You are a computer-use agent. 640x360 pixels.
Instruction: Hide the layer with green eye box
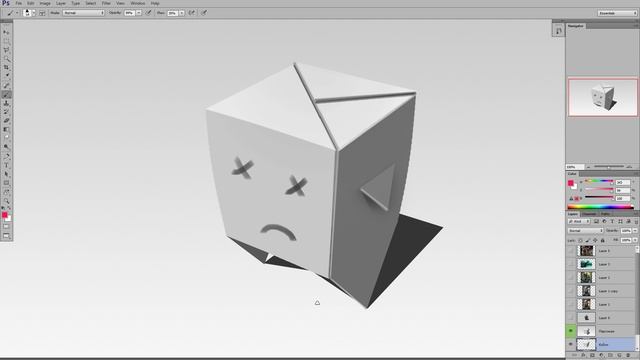pyautogui.click(x=571, y=331)
